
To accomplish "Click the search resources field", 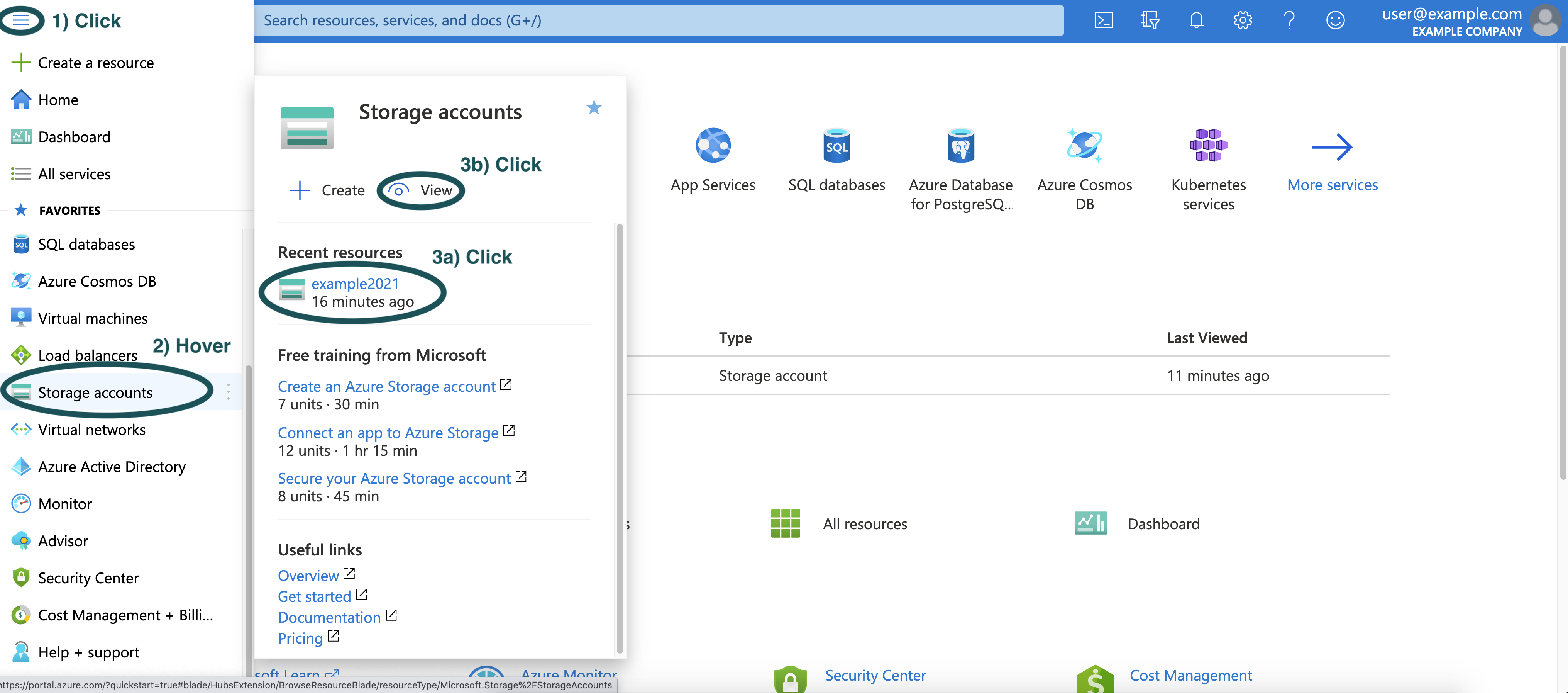I will (x=657, y=21).
